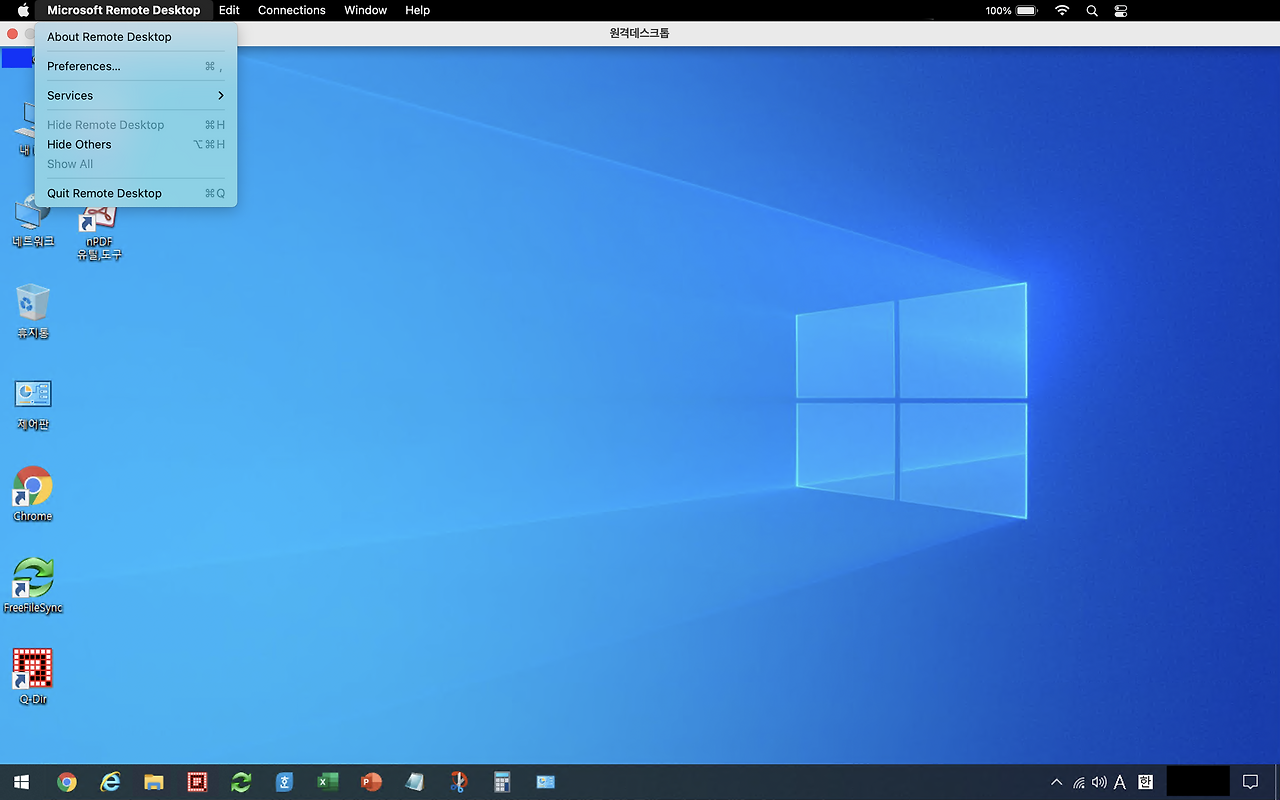Switch IME to English mode (A)

click(1120, 782)
